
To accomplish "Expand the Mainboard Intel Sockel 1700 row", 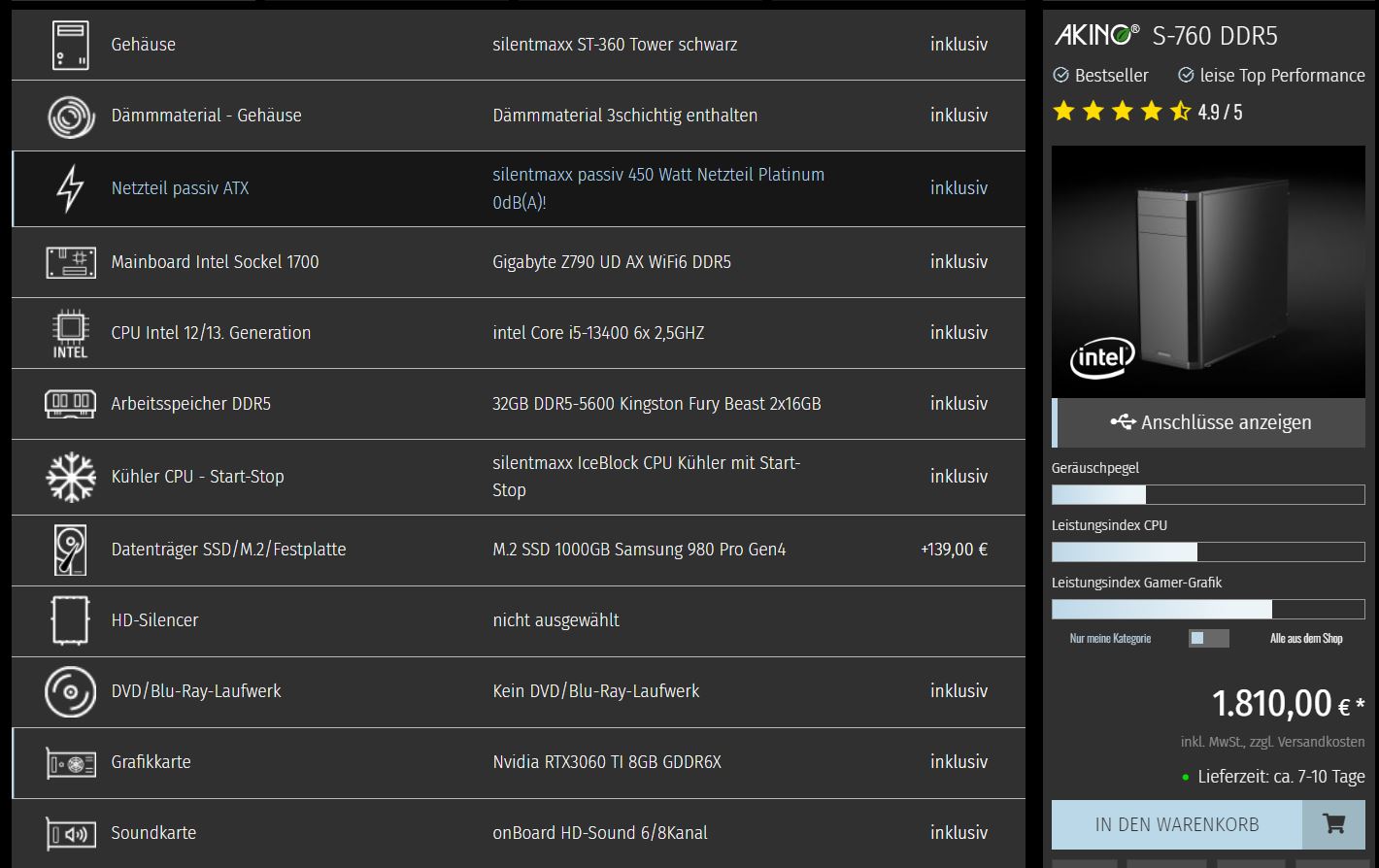I will click(x=519, y=262).
